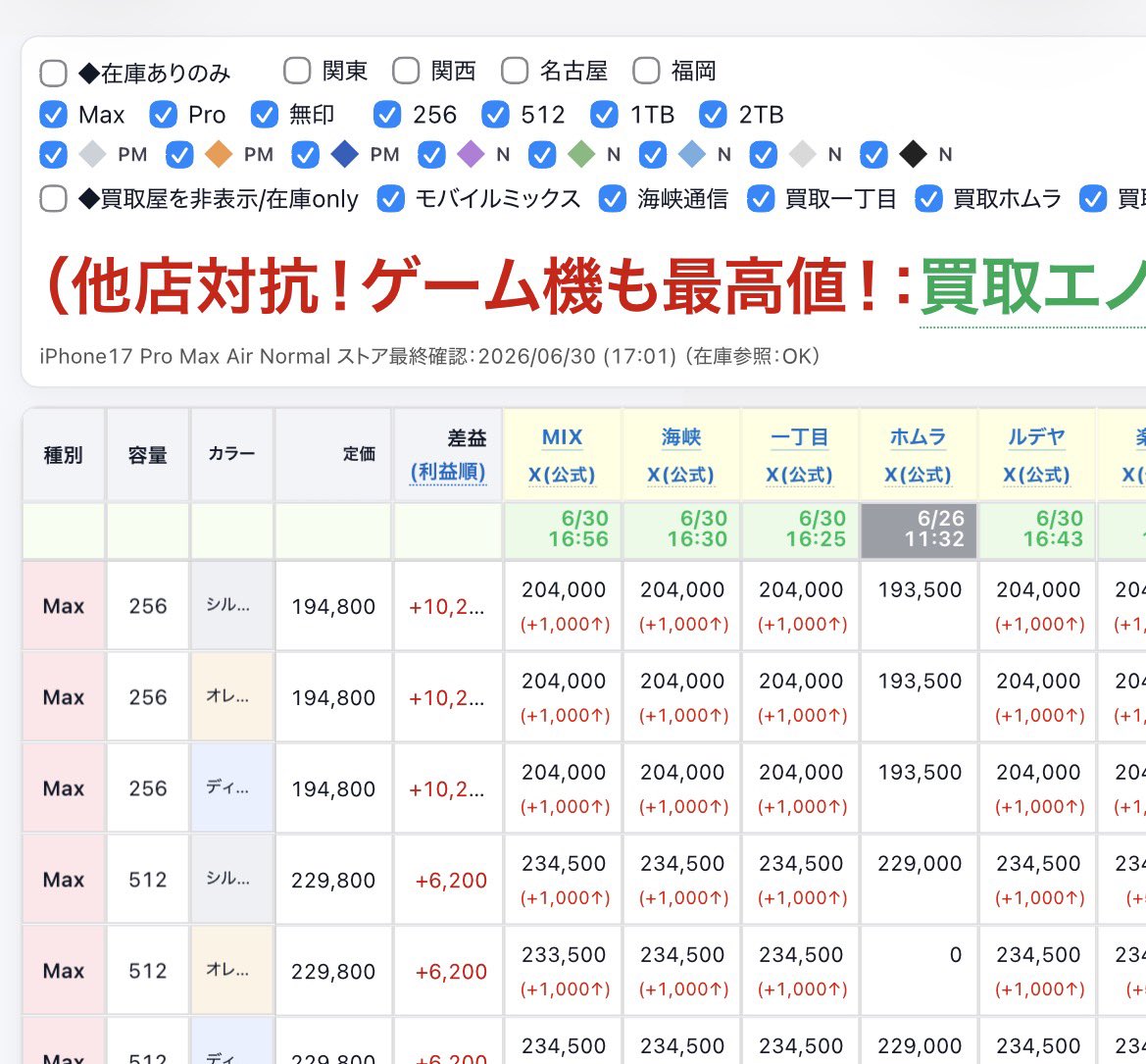Uncheck the 512 capacity checkbox

(x=495, y=115)
